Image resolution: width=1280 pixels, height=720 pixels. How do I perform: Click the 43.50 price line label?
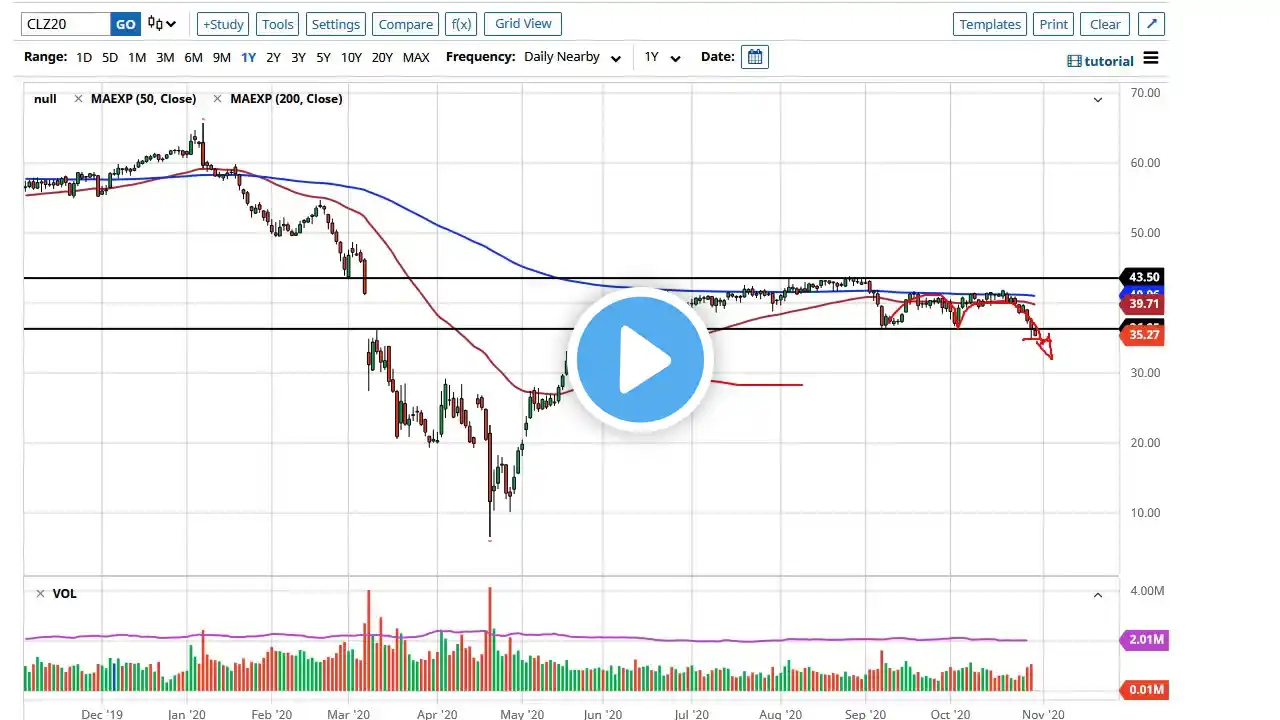click(x=1142, y=277)
